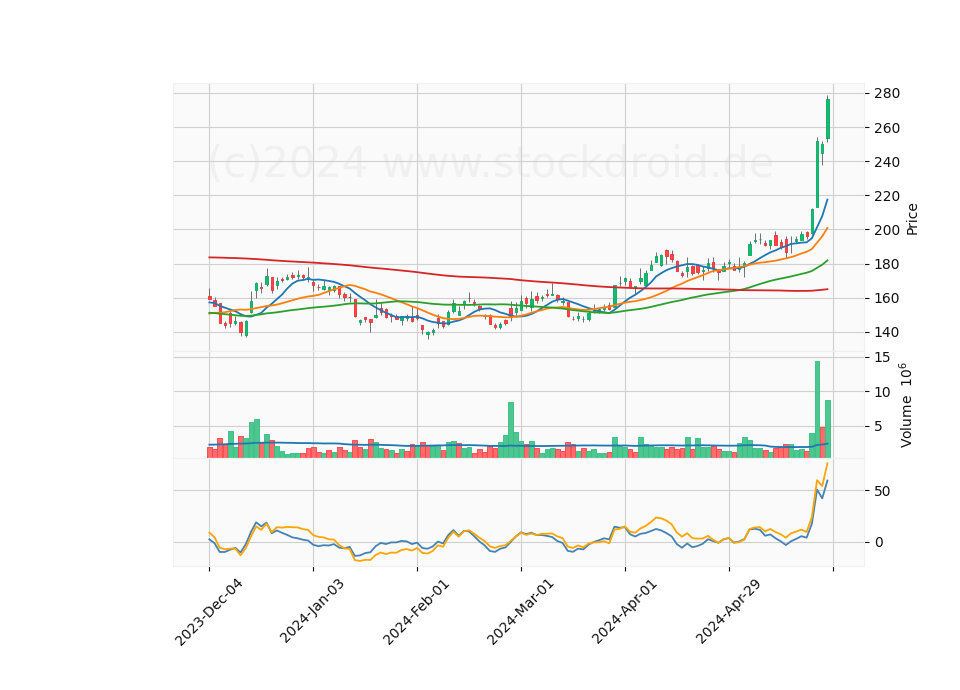The image size is (960, 690).
Task: Click the 220 price axis value
Action: (x=887, y=197)
